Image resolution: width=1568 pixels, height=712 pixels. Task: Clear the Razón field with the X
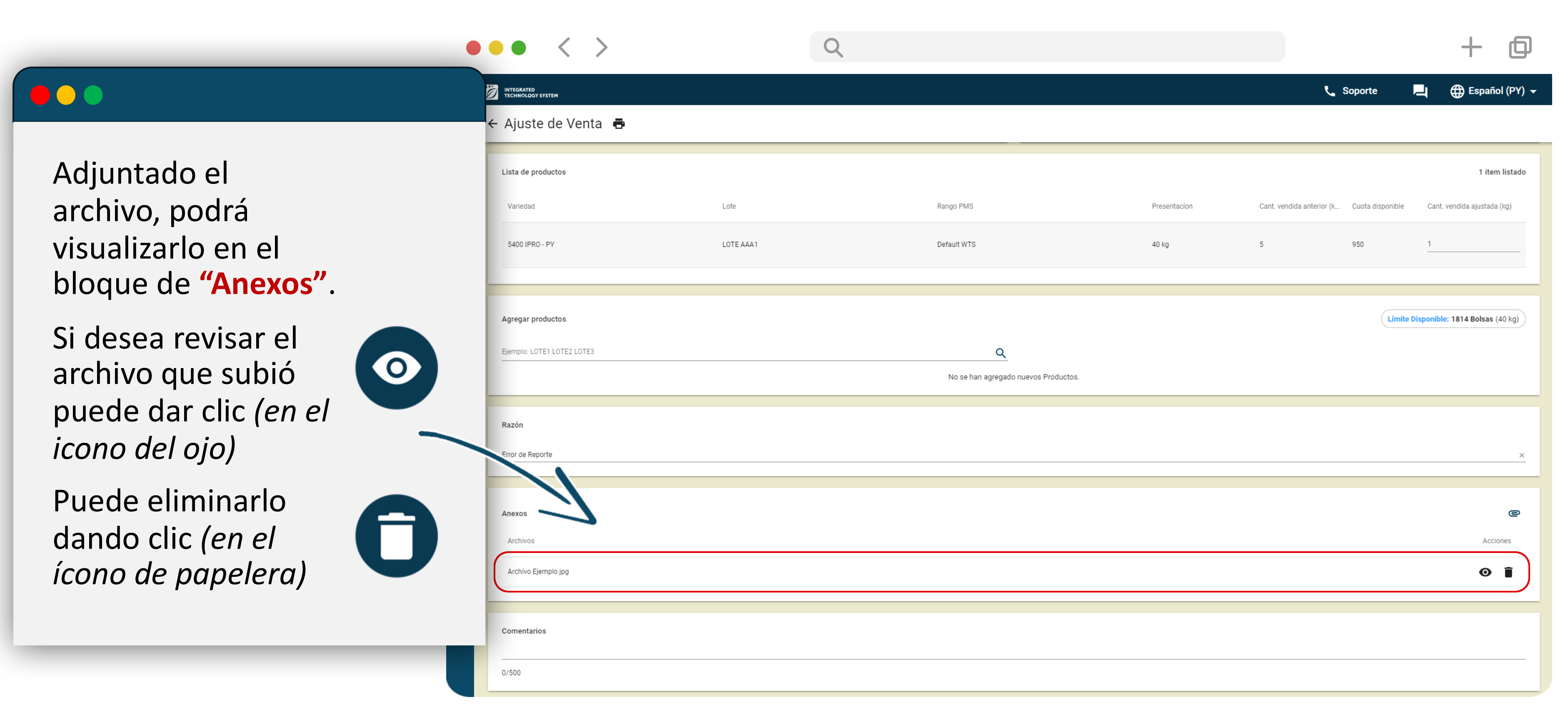tap(1521, 455)
